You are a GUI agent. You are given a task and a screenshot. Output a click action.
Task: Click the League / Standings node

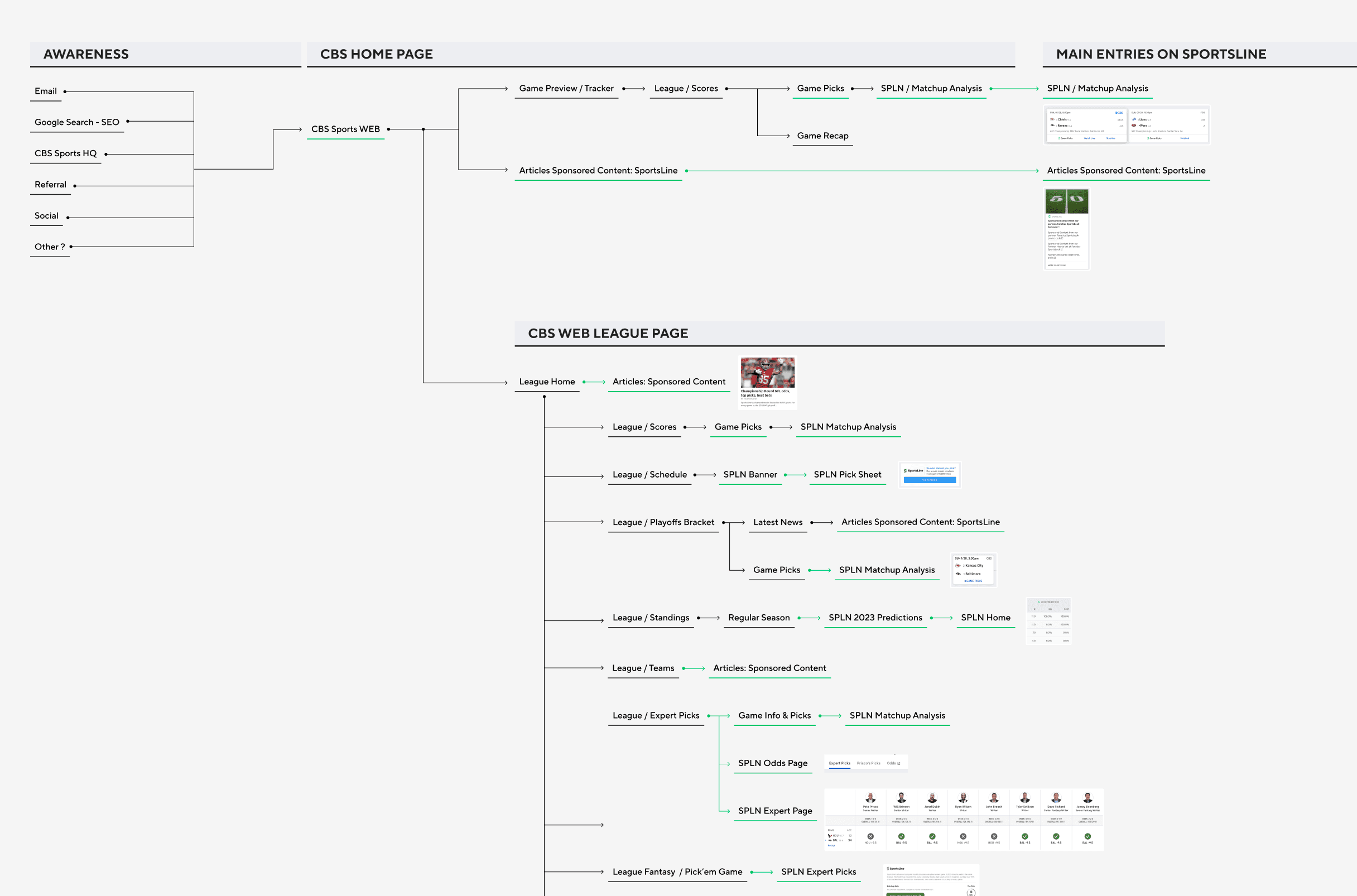pyautogui.click(x=651, y=618)
